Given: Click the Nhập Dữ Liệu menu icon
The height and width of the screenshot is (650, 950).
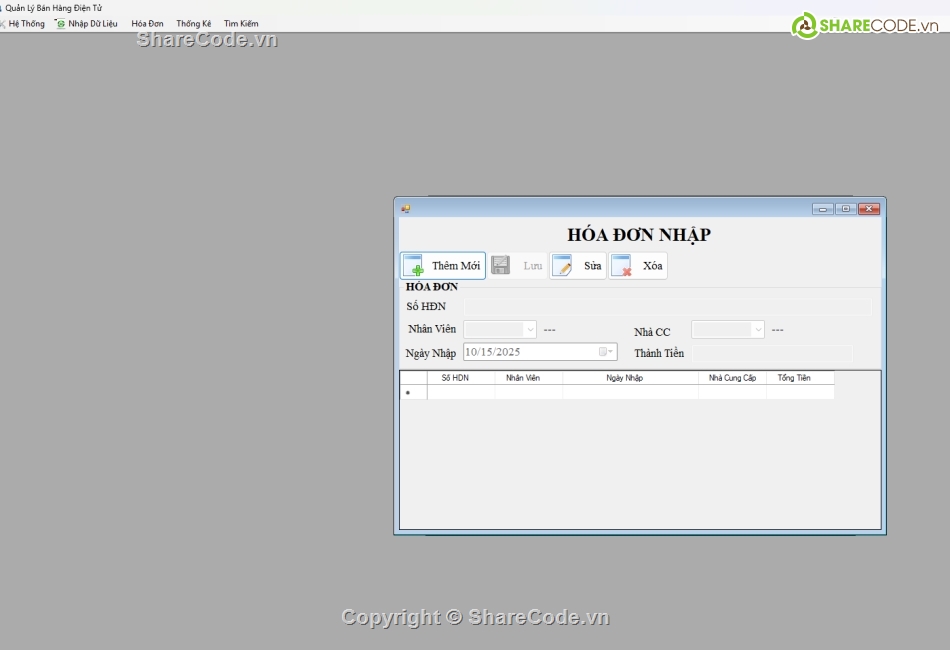Looking at the screenshot, I should click(x=60, y=23).
